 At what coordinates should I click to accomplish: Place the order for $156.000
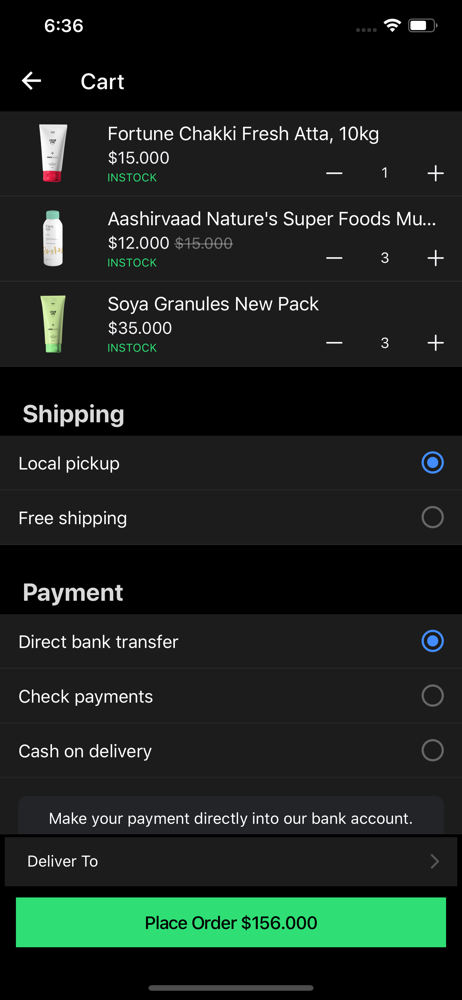(231, 922)
